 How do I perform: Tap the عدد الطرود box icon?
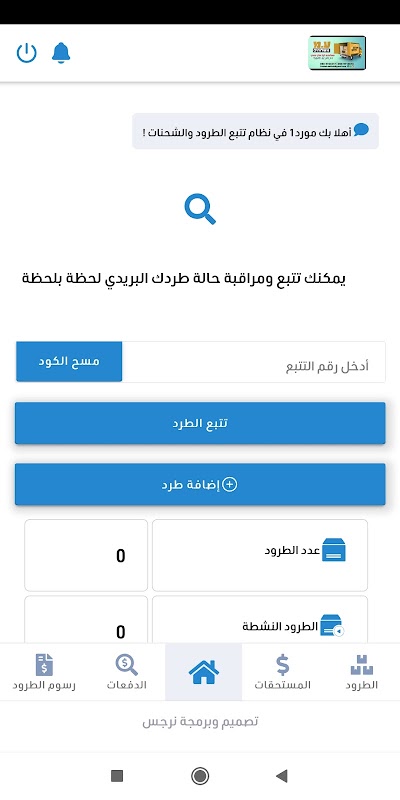(334, 551)
